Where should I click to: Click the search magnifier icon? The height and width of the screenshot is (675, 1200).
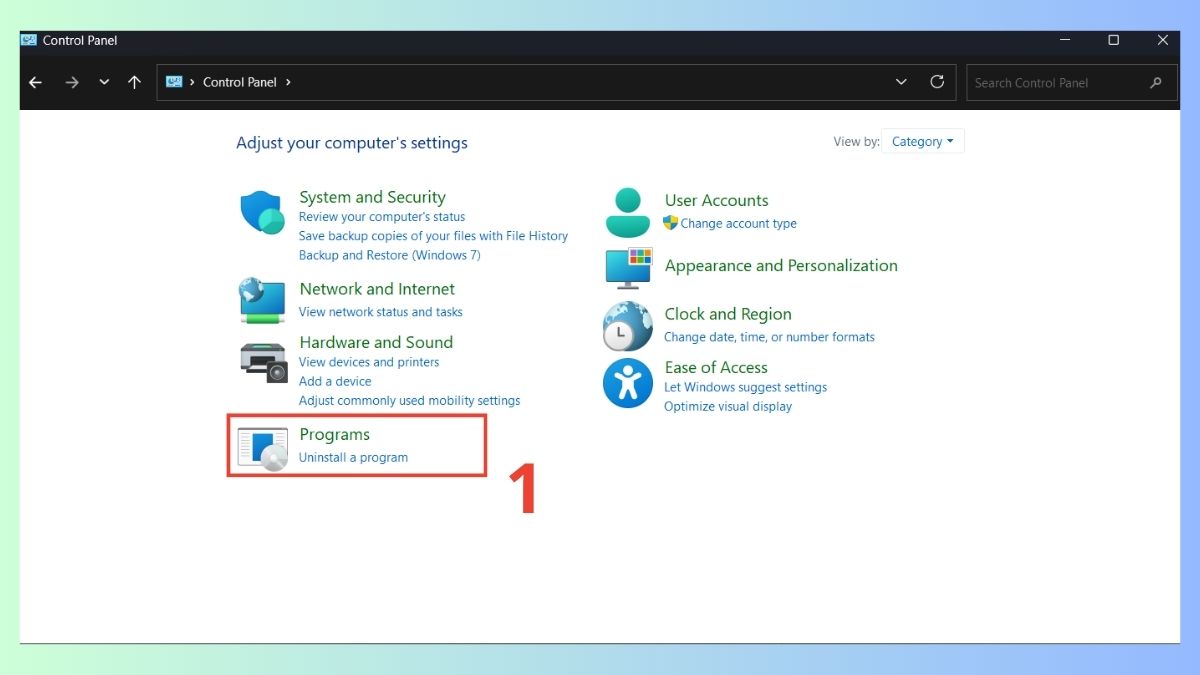(x=1156, y=83)
